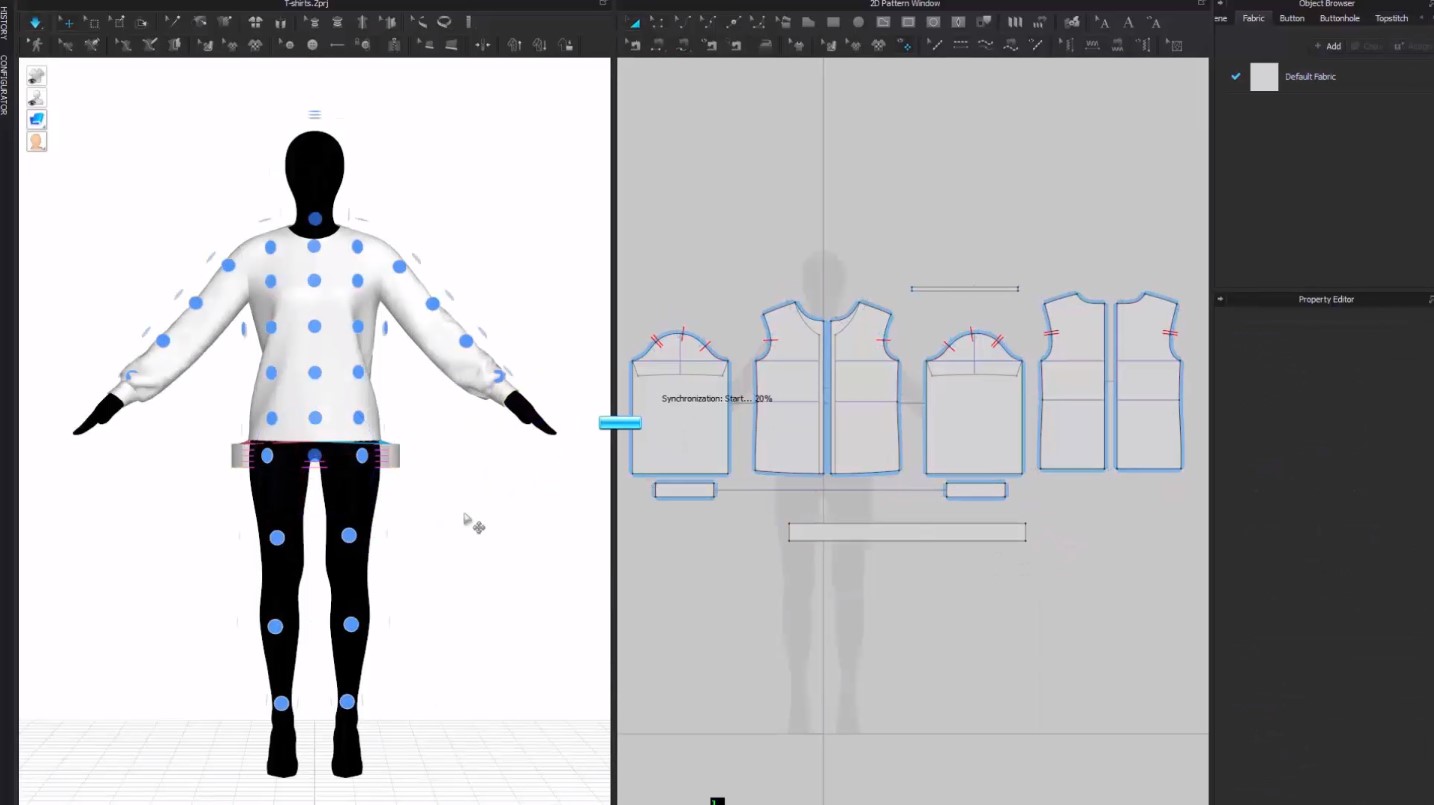Click the tab scroll arrow beside Topstitch
The image size is (1434, 805).
click(x=1422, y=18)
